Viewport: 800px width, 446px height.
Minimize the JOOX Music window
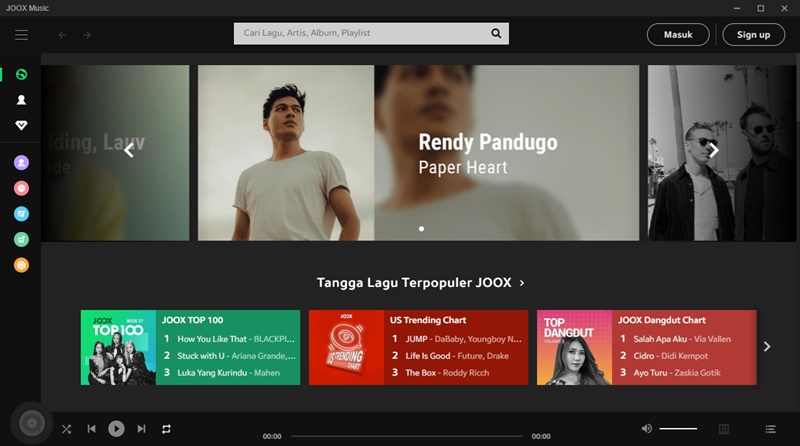[737, 8]
